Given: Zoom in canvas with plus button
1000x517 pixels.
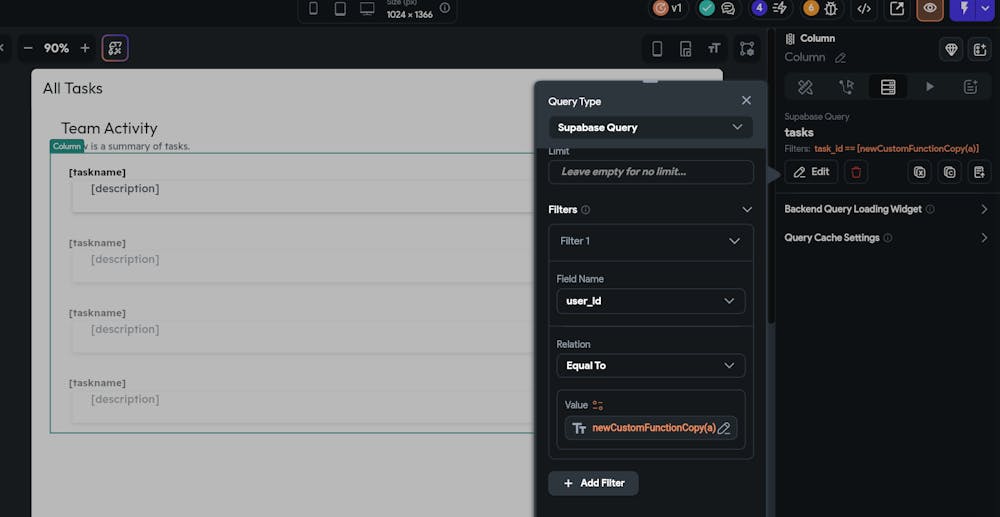Looking at the screenshot, I should pos(85,48).
